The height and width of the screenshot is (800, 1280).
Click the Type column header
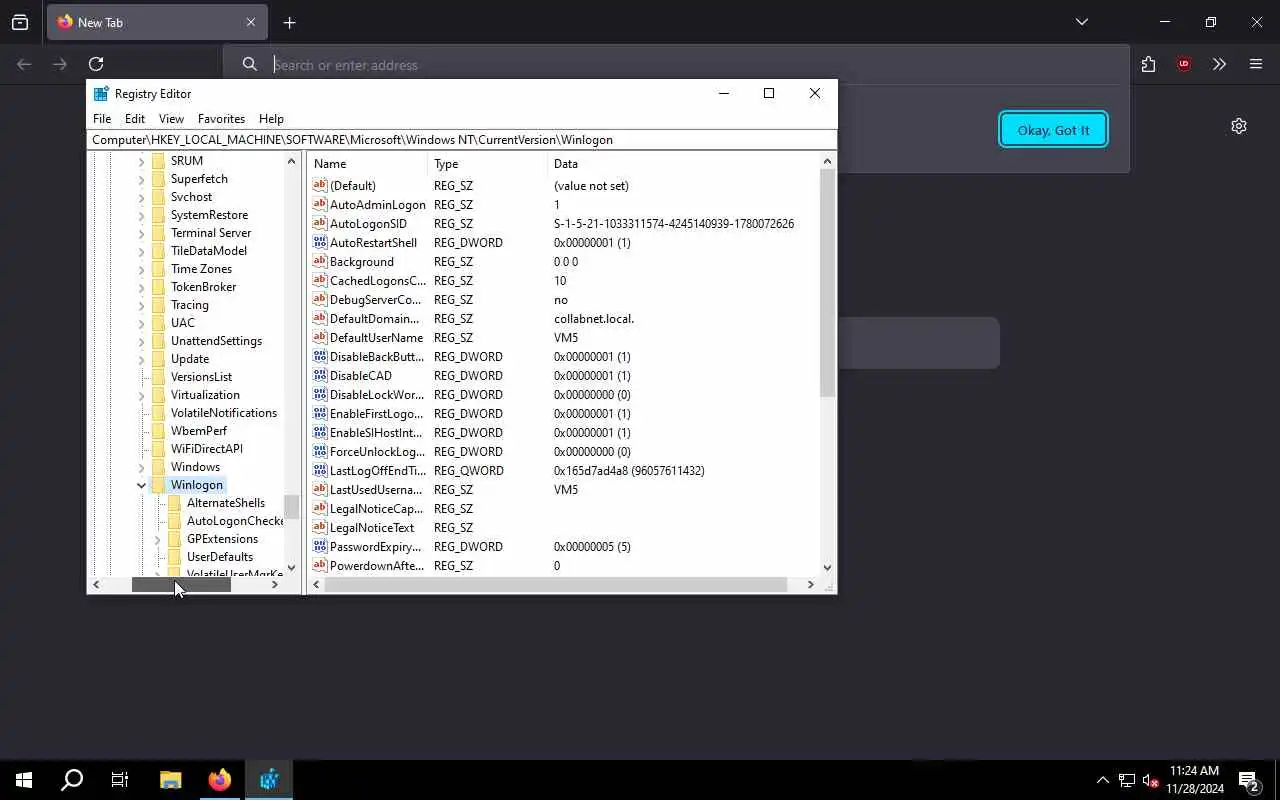tap(487, 164)
